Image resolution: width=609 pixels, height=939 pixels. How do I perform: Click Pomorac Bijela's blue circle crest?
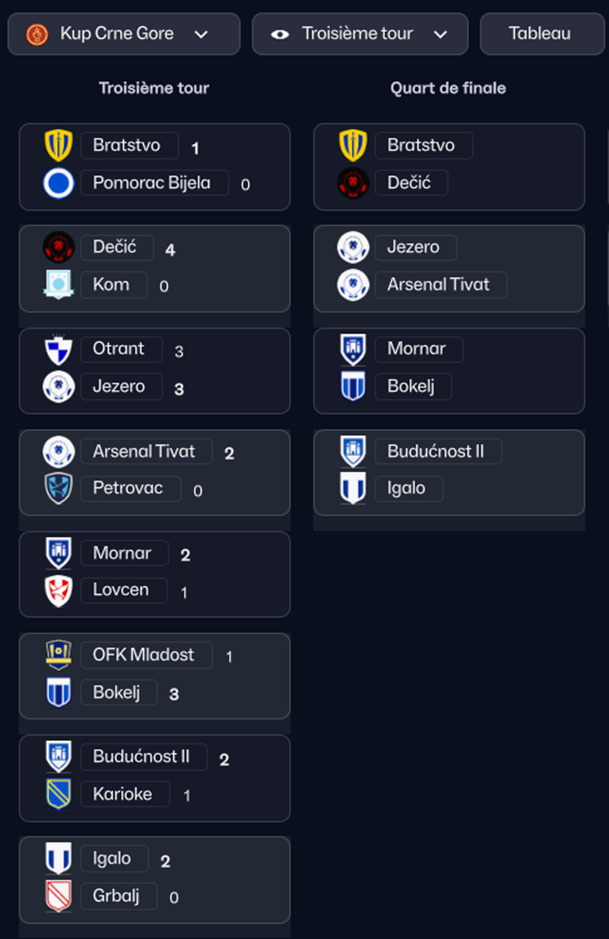tap(59, 183)
